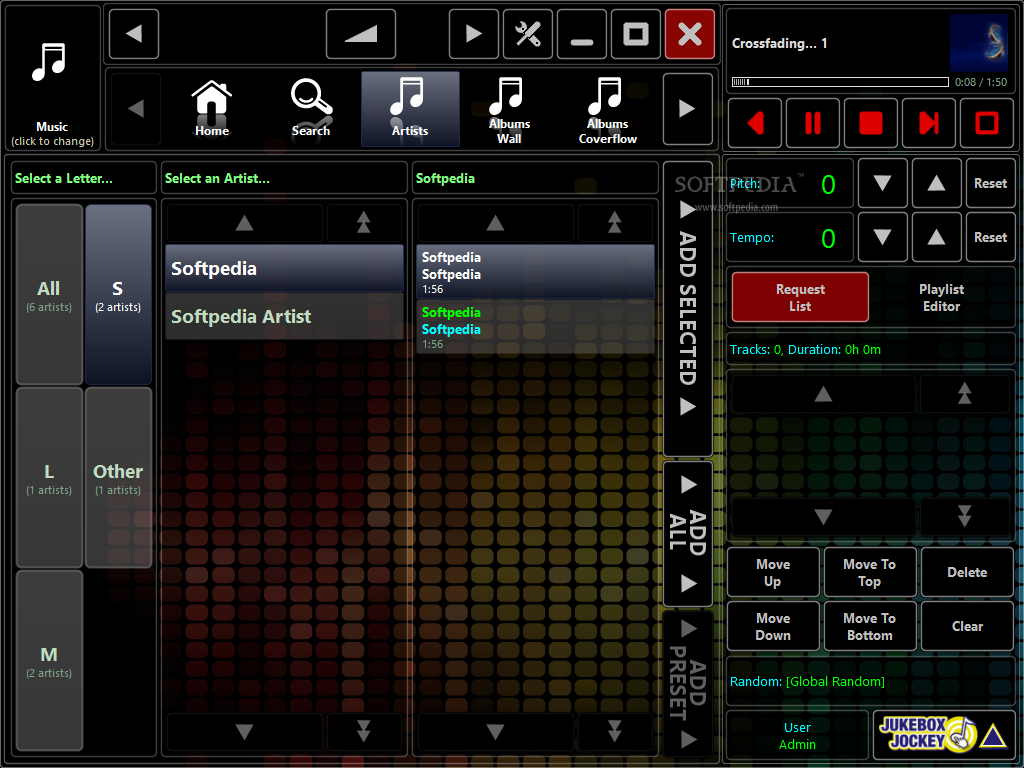
Task: Select the Softpedia artist row
Action: click(x=284, y=268)
